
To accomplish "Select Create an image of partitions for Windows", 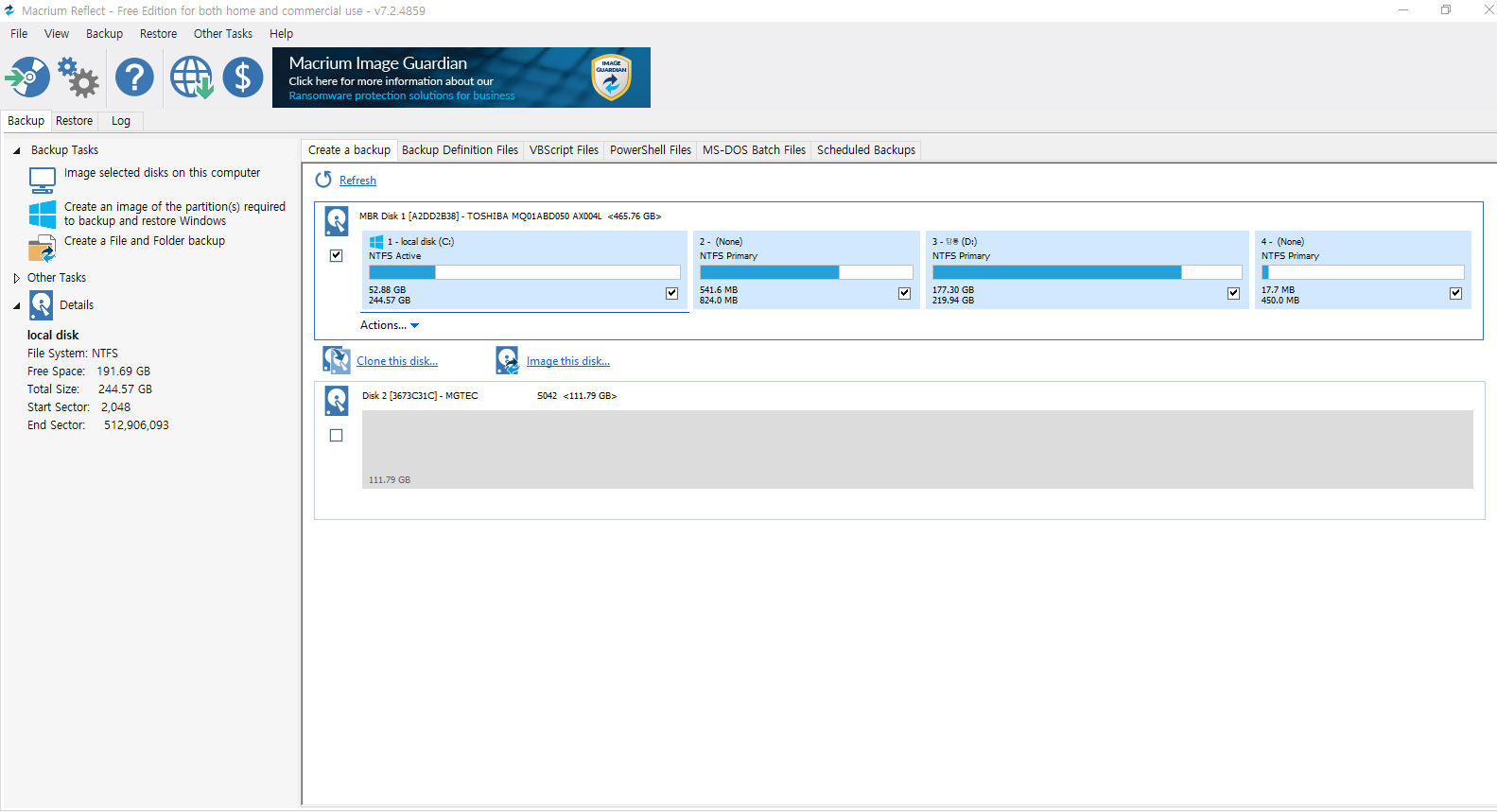I will [175, 214].
